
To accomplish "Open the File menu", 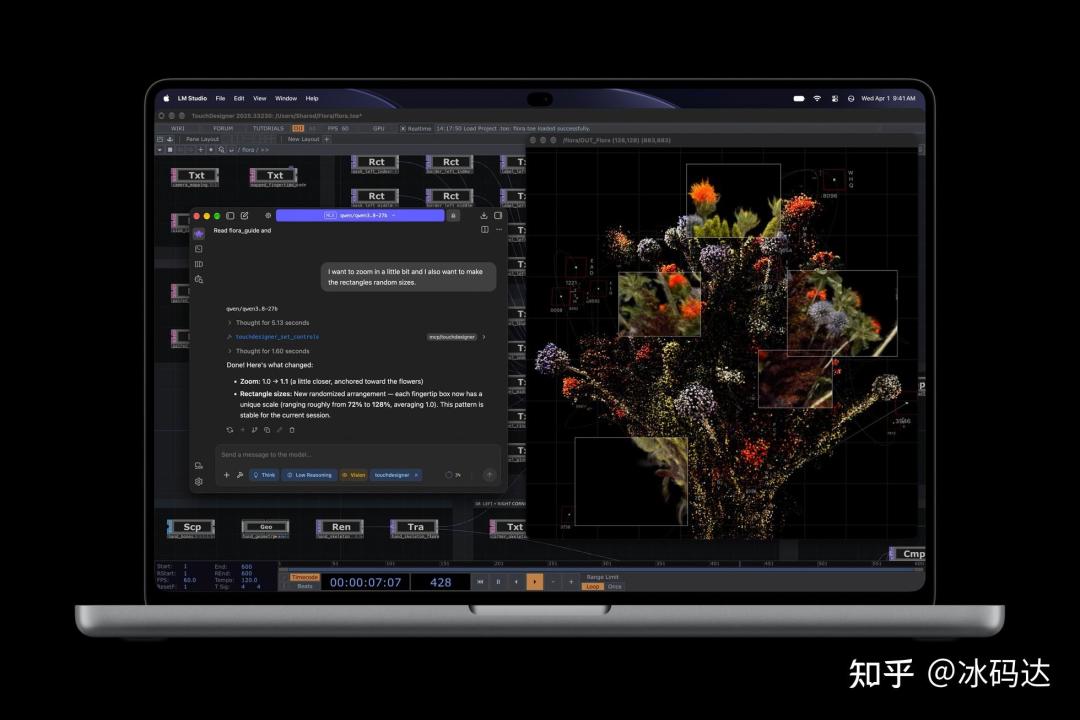I will tap(220, 99).
